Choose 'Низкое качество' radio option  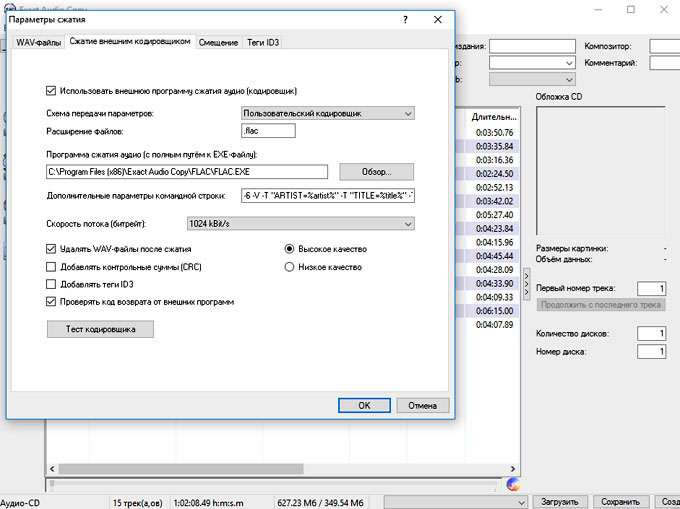[290, 267]
